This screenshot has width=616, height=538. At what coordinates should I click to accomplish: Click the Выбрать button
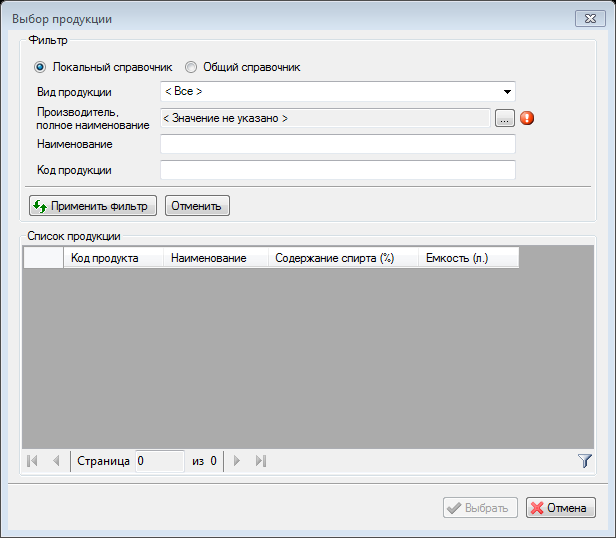coord(480,507)
